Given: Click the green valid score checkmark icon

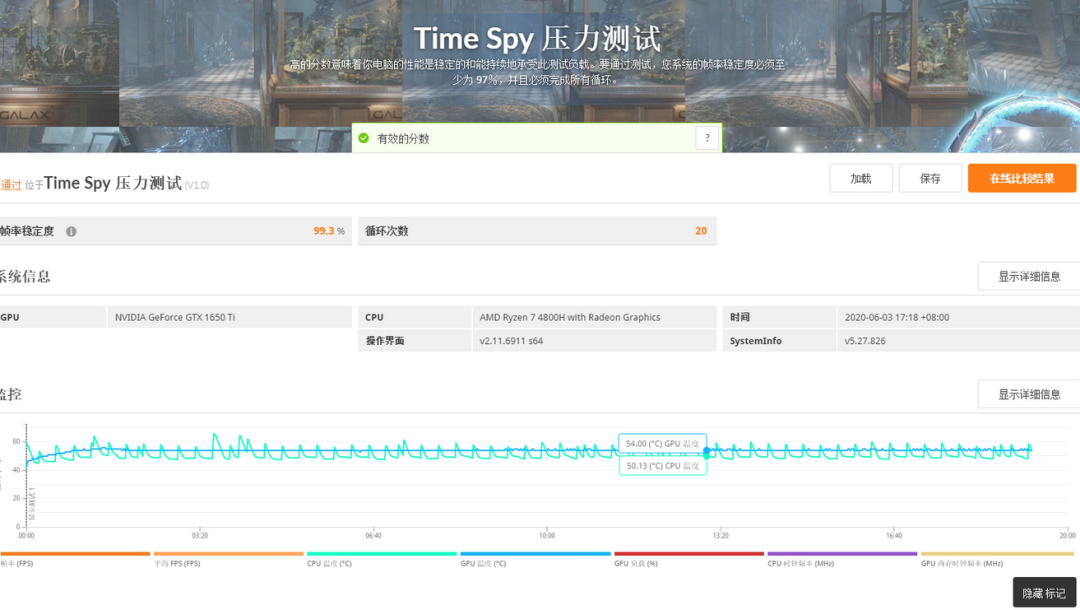Looking at the screenshot, I should pyautogui.click(x=364, y=138).
